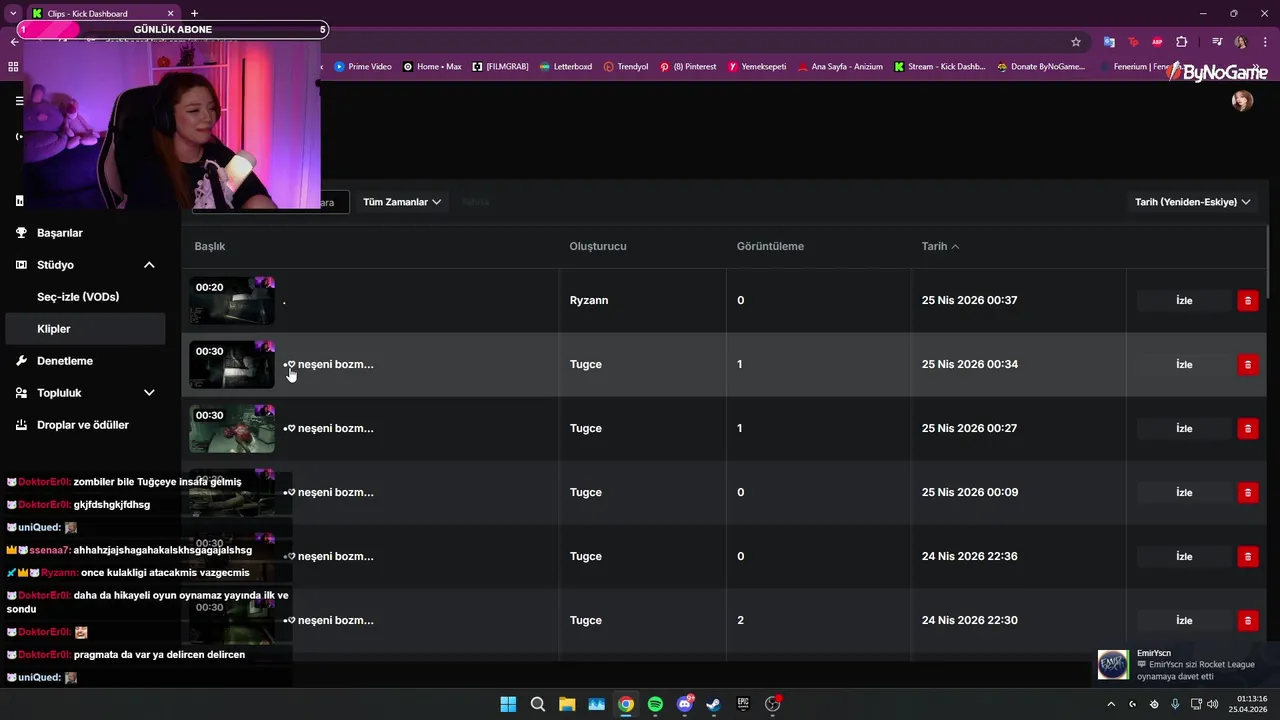Delete the clip dated 24 Nis 2026 22:36

tap(1247, 556)
